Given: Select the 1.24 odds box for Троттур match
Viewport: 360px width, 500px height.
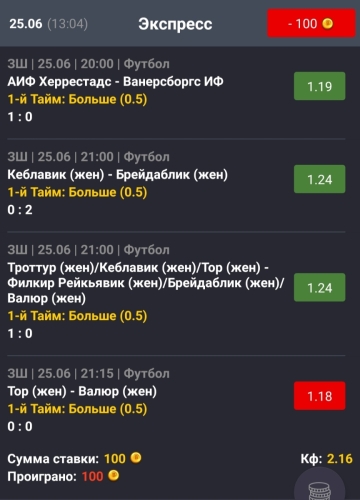Looking at the screenshot, I should pyautogui.click(x=319, y=287).
